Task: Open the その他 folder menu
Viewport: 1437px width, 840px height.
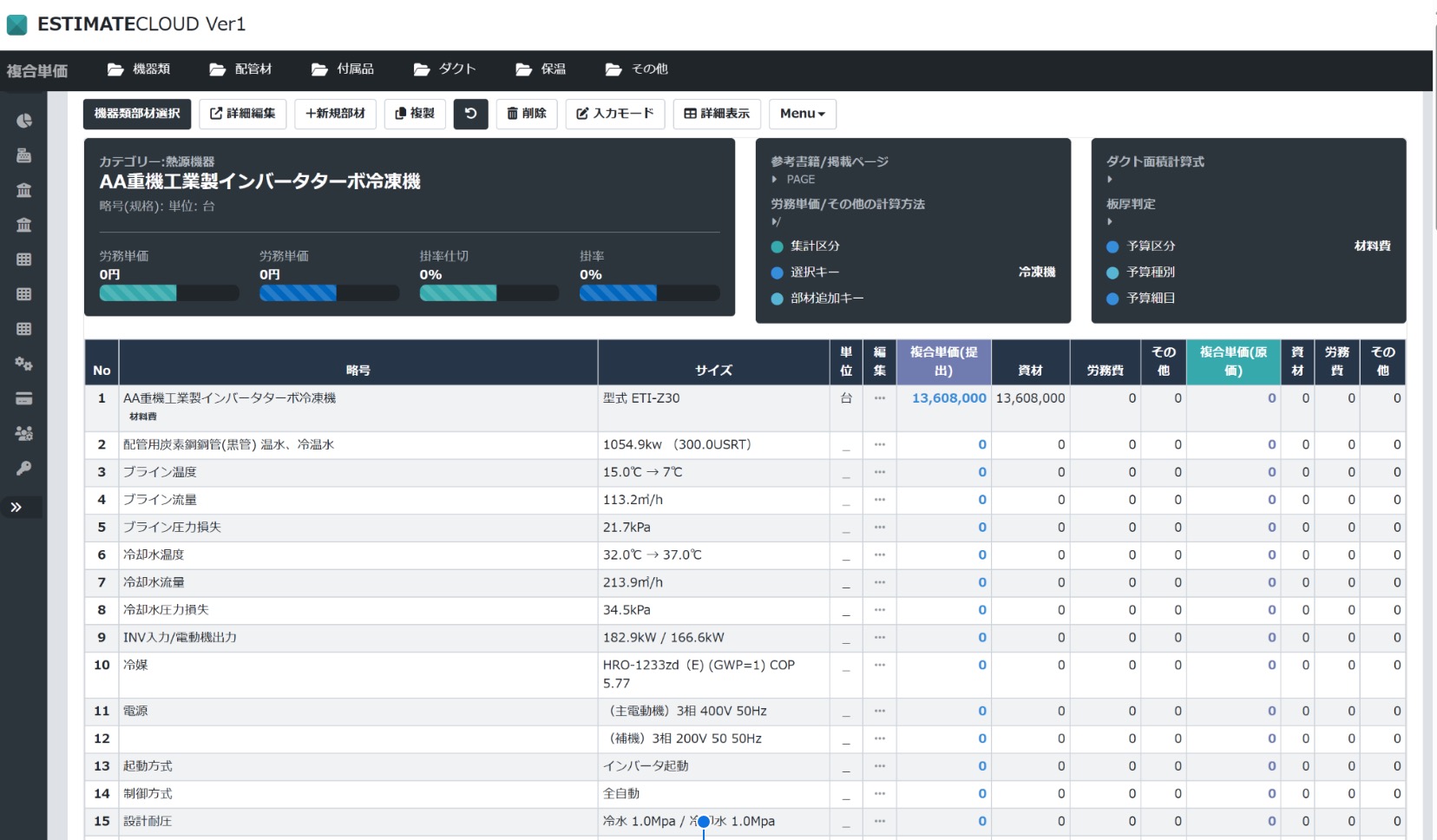Action: pos(637,69)
